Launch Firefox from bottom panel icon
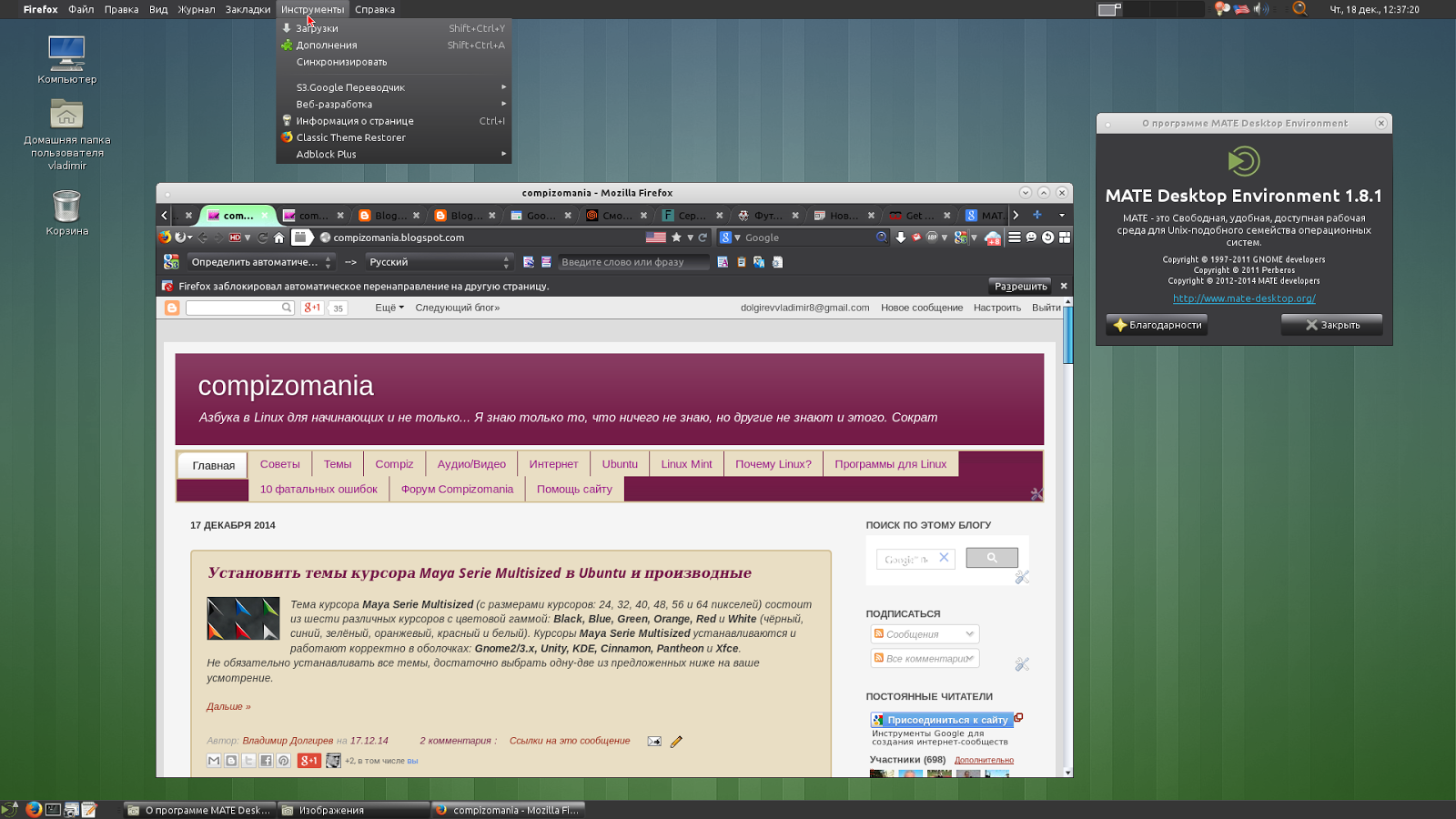This screenshot has height=819, width=1456. [34, 809]
